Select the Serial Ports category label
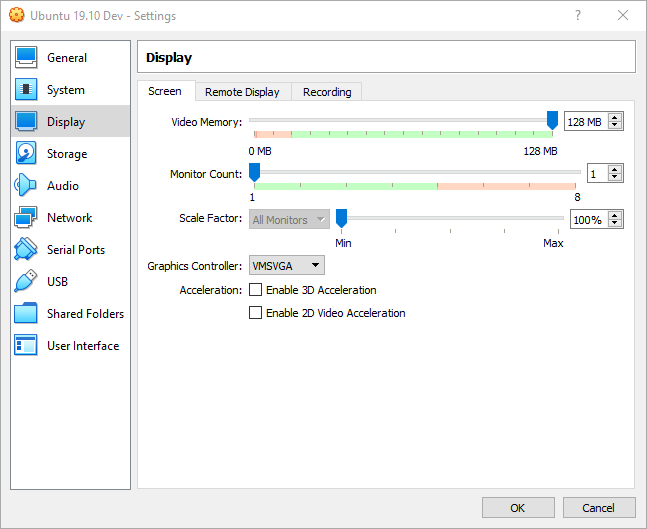 (x=76, y=250)
